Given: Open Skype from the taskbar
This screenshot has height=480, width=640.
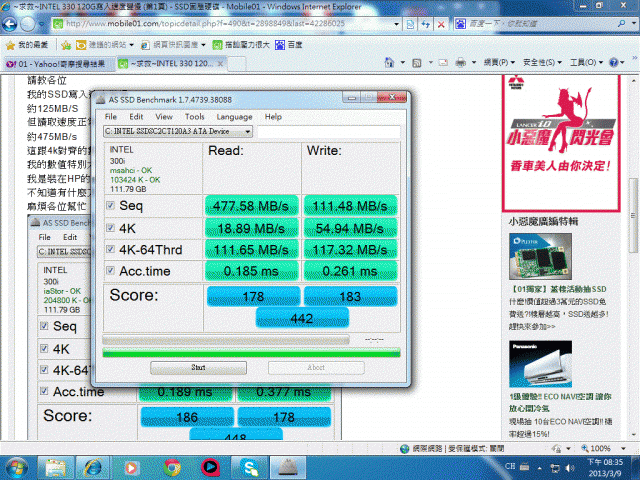Looking at the screenshot, I should [x=250, y=468].
